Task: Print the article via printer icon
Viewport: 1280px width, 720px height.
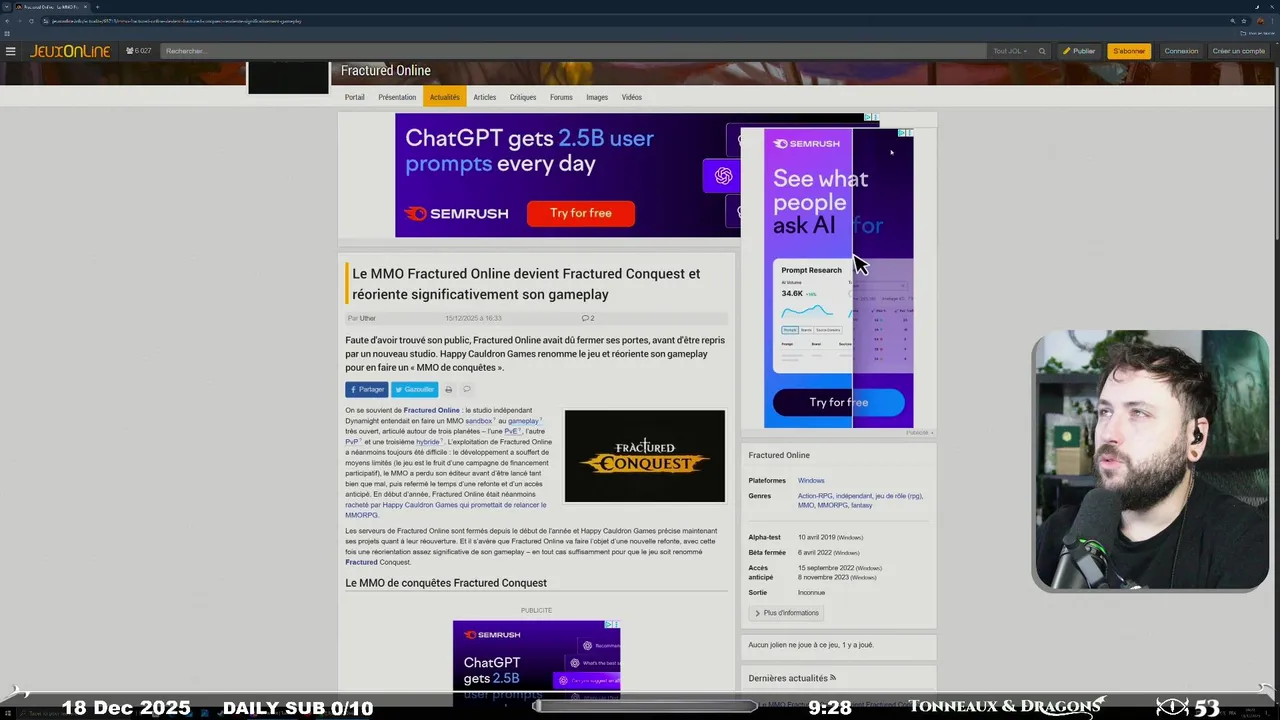Action: pyautogui.click(x=448, y=389)
